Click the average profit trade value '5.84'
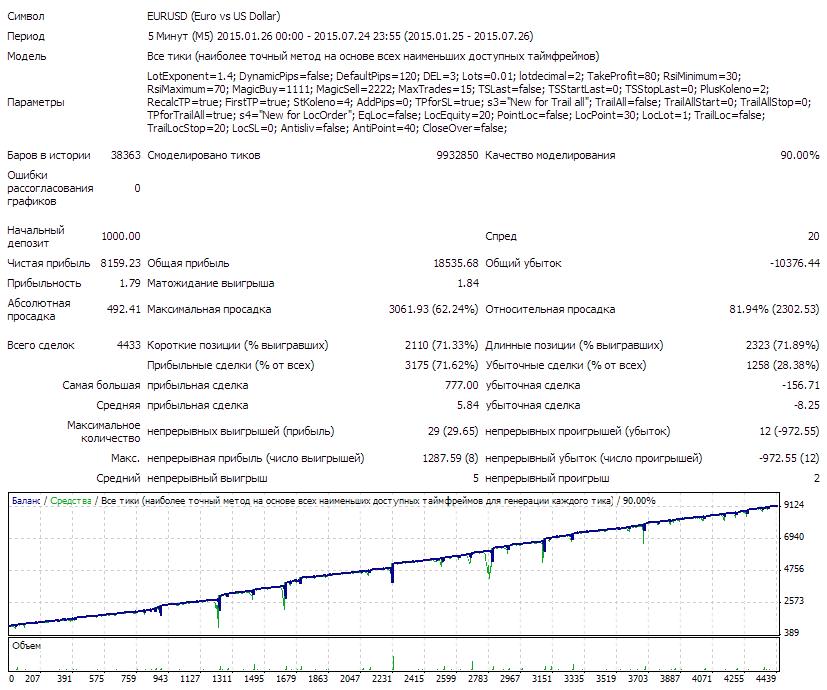Image resolution: width=827 pixels, height=690 pixels. tap(468, 406)
